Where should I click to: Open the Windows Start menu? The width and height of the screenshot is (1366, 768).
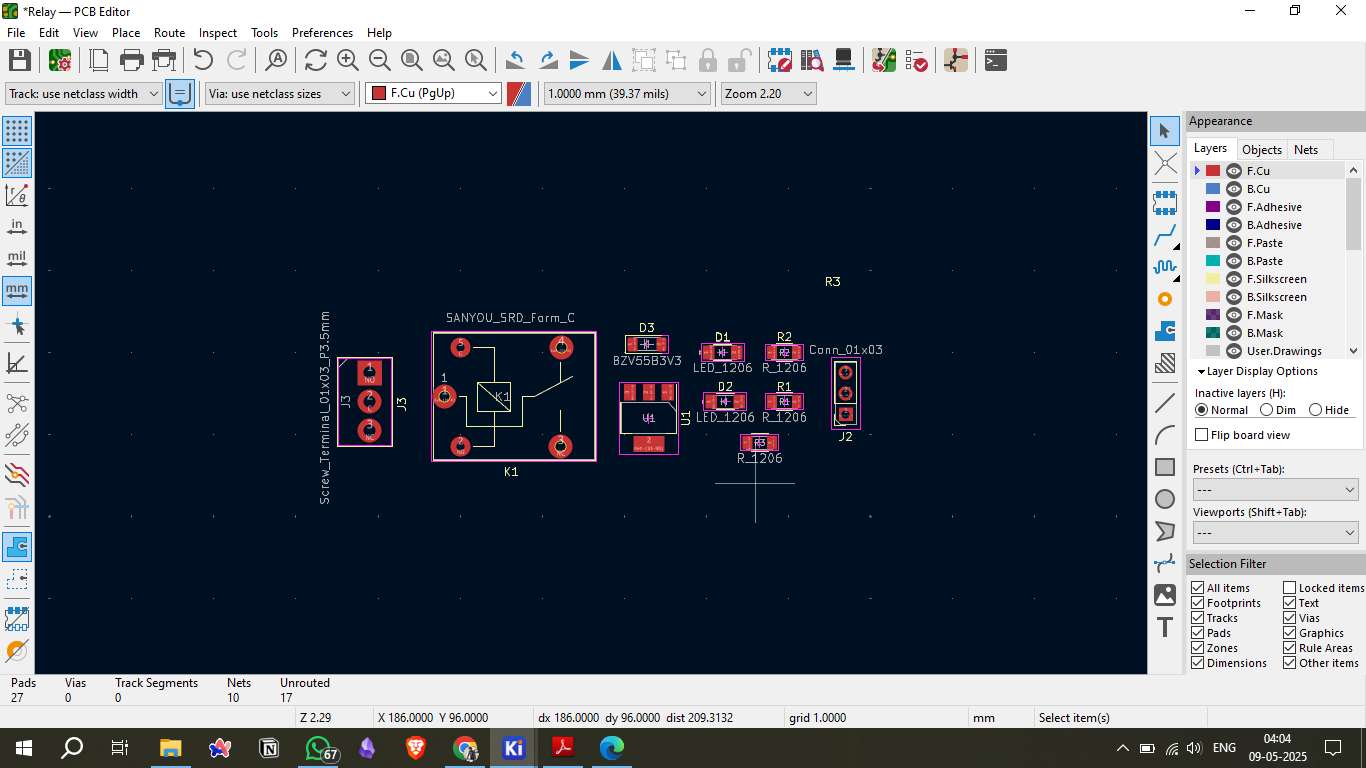pyautogui.click(x=23, y=747)
